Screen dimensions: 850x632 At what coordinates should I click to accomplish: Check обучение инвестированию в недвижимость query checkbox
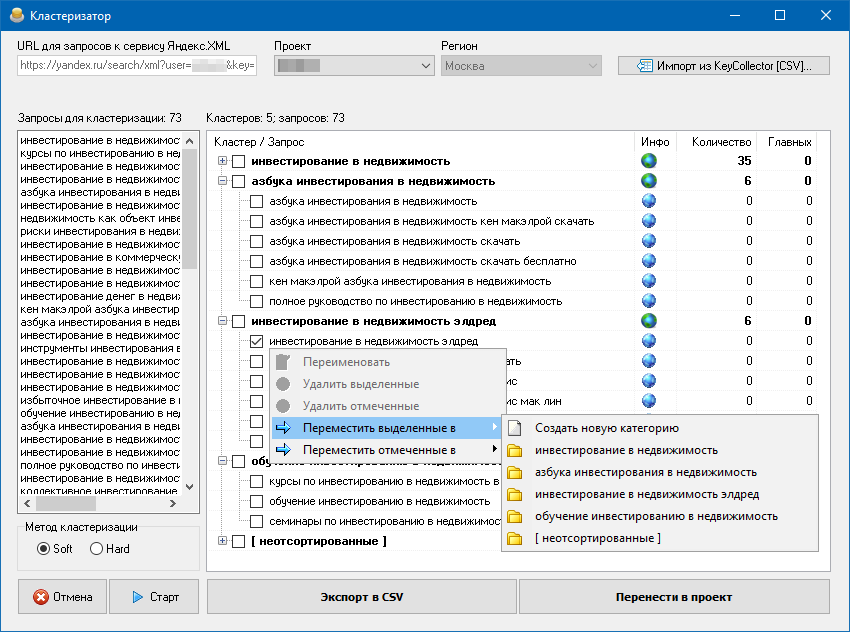point(256,502)
